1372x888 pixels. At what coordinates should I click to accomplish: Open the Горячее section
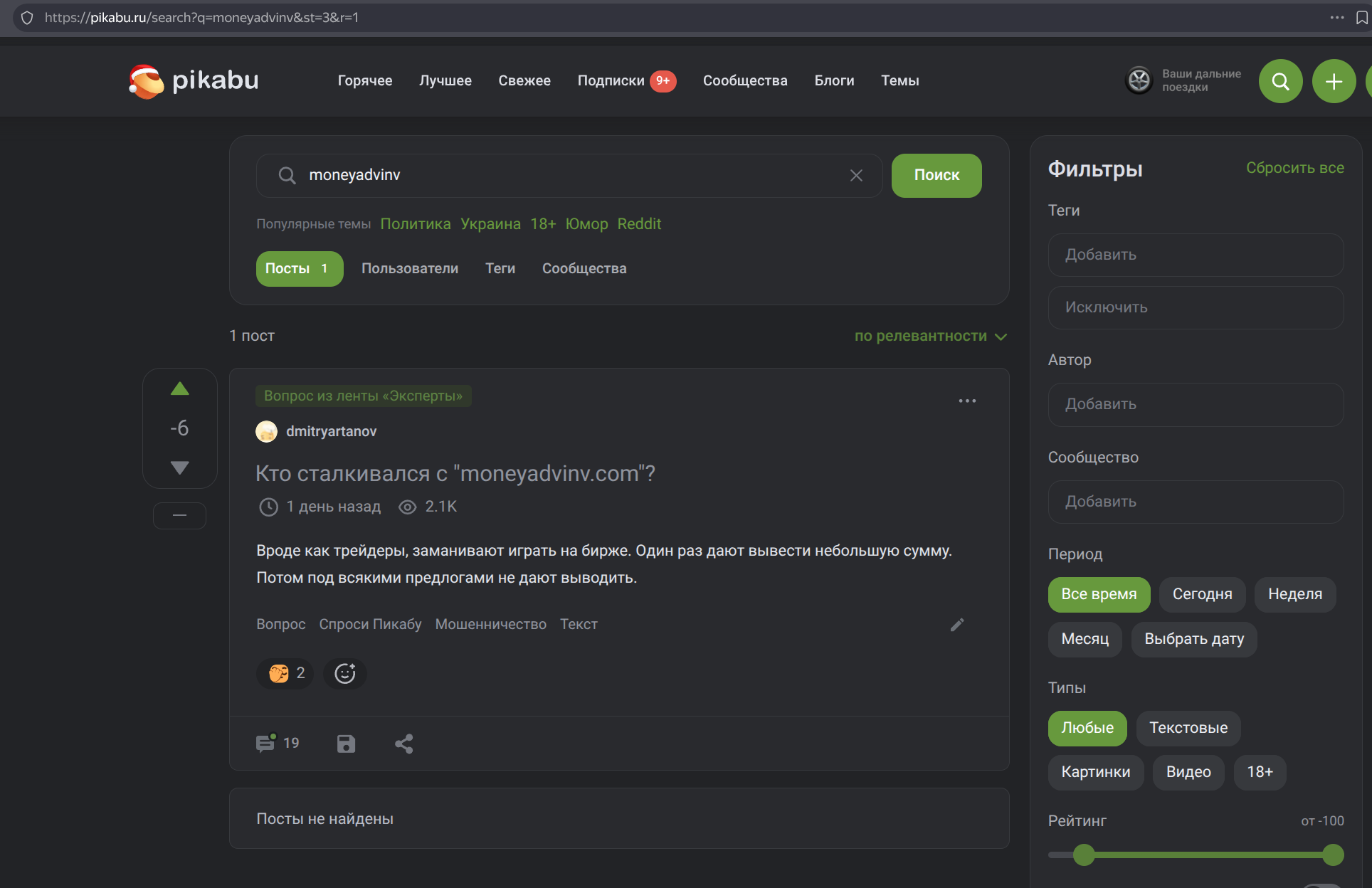click(x=365, y=81)
